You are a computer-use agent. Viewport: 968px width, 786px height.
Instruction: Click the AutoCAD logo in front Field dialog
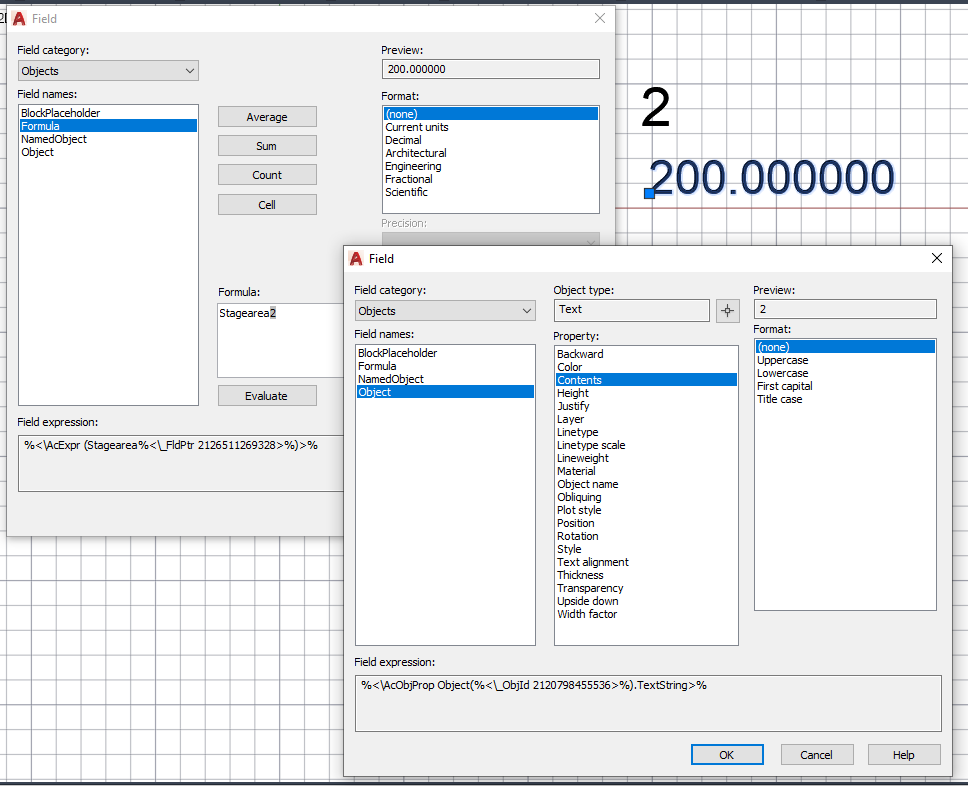[x=356, y=259]
